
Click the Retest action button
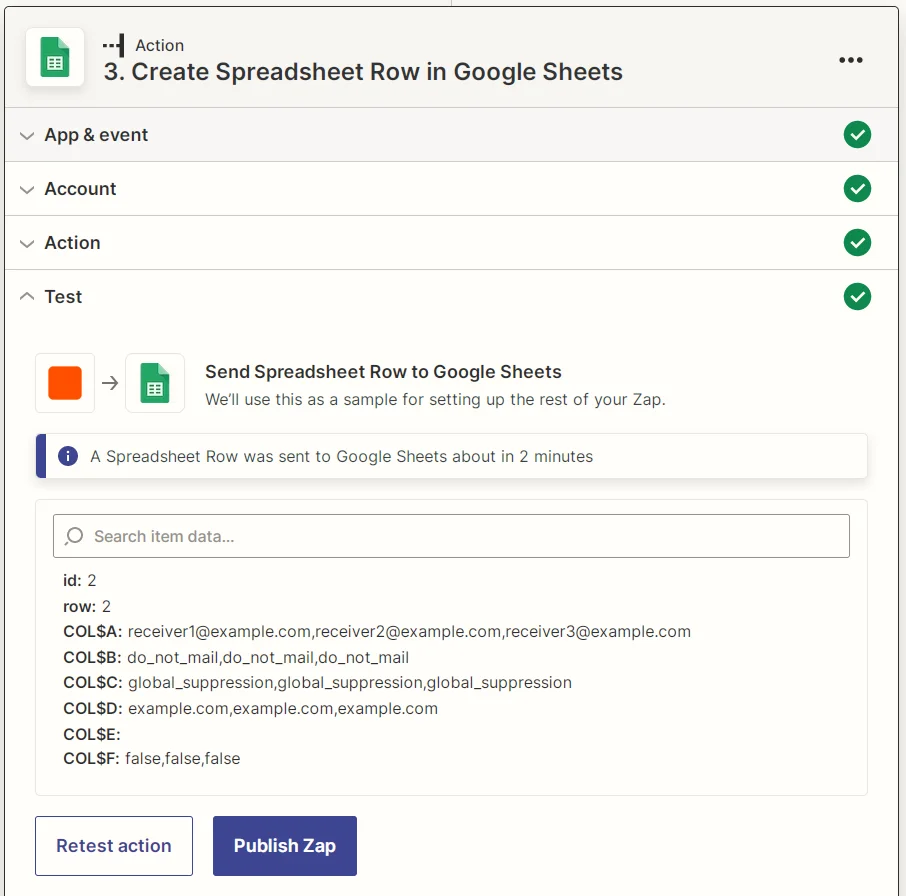point(113,845)
